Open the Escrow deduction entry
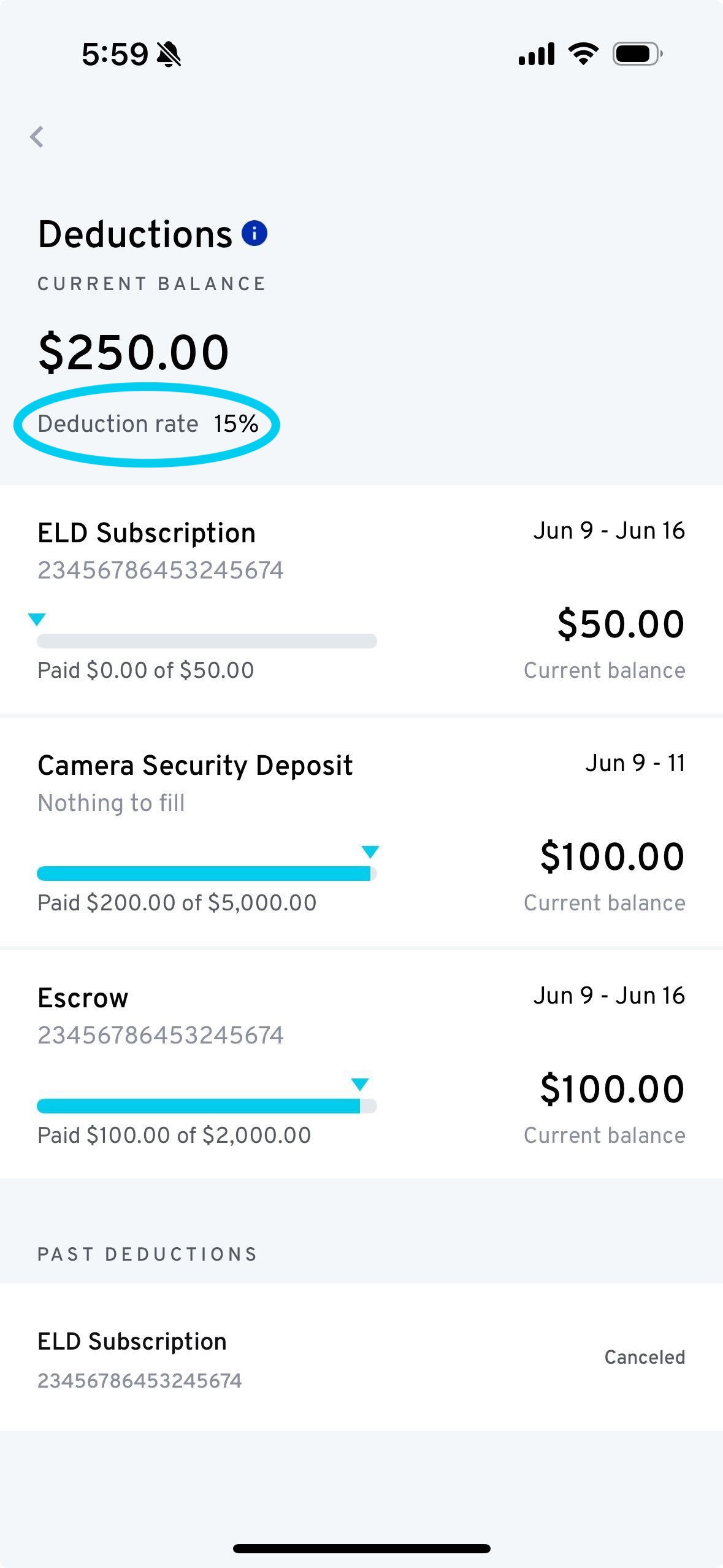 coord(361,1065)
